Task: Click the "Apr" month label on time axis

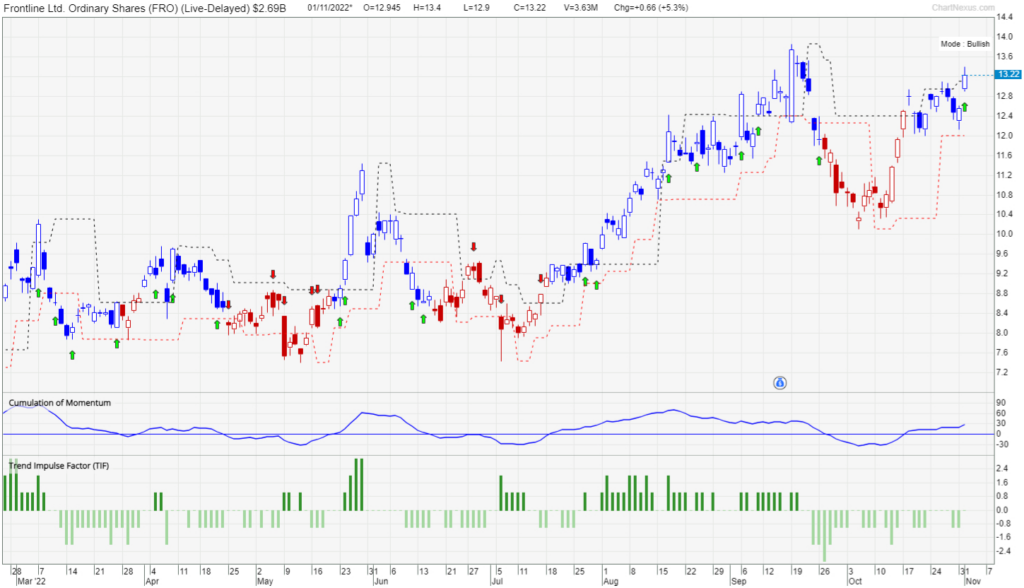Action: pyautogui.click(x=152, y=581)
